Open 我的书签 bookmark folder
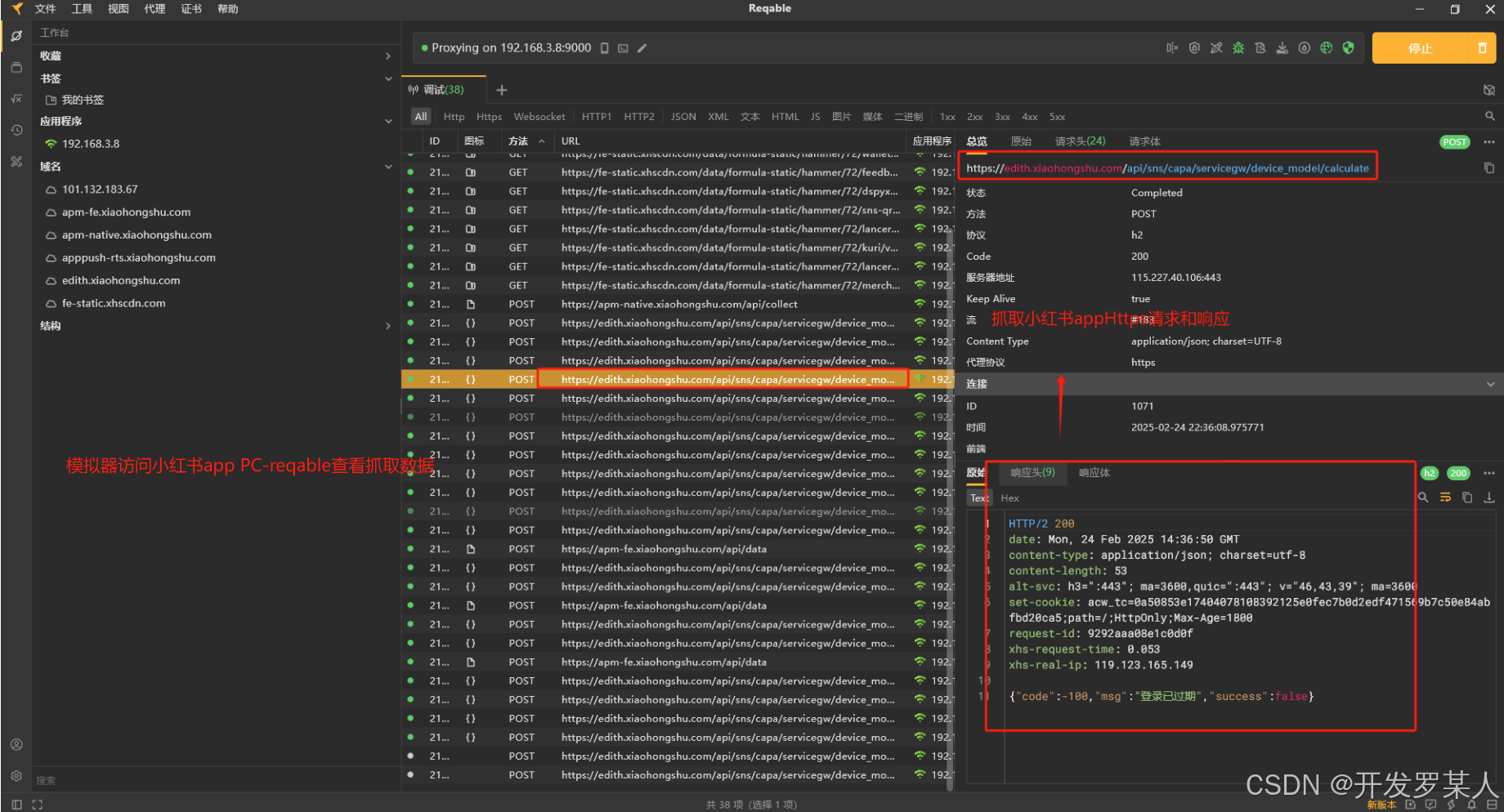The image size is (1504, 812). [83, 100]
